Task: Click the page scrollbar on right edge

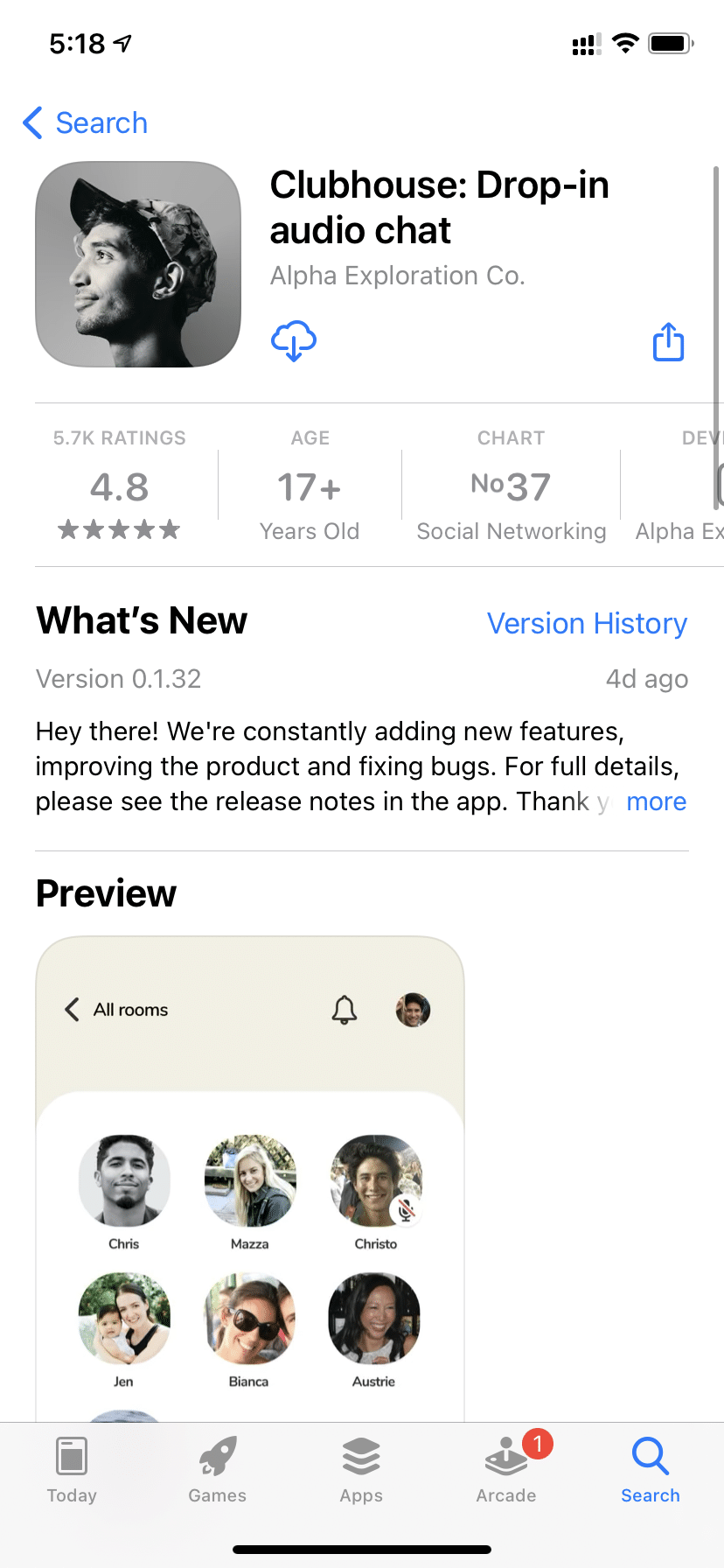Action: 717,289
